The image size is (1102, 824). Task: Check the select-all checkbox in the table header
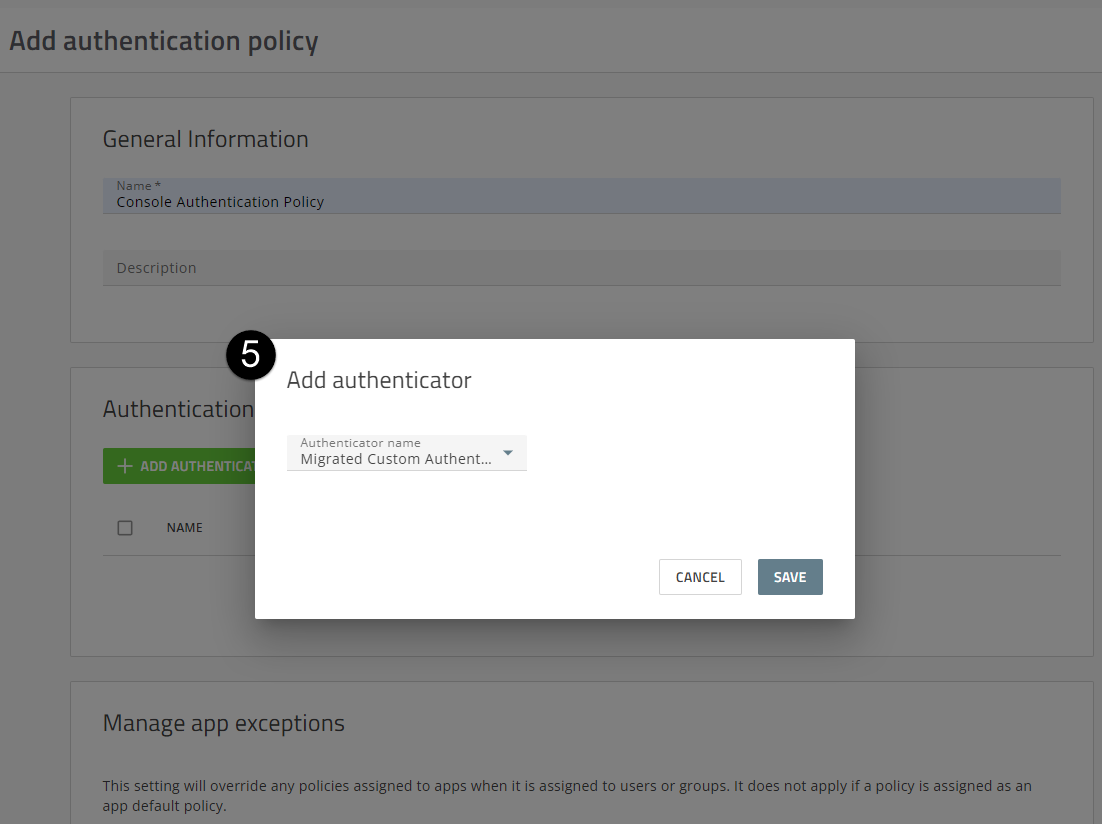point(125,527)
